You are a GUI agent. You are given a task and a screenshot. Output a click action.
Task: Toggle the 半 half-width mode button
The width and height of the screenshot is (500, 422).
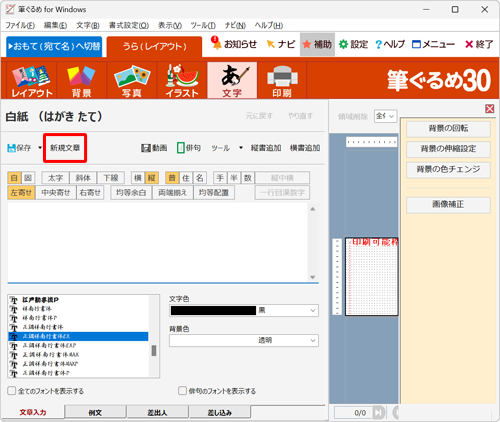pyautogui.click(x=234, y=178)
